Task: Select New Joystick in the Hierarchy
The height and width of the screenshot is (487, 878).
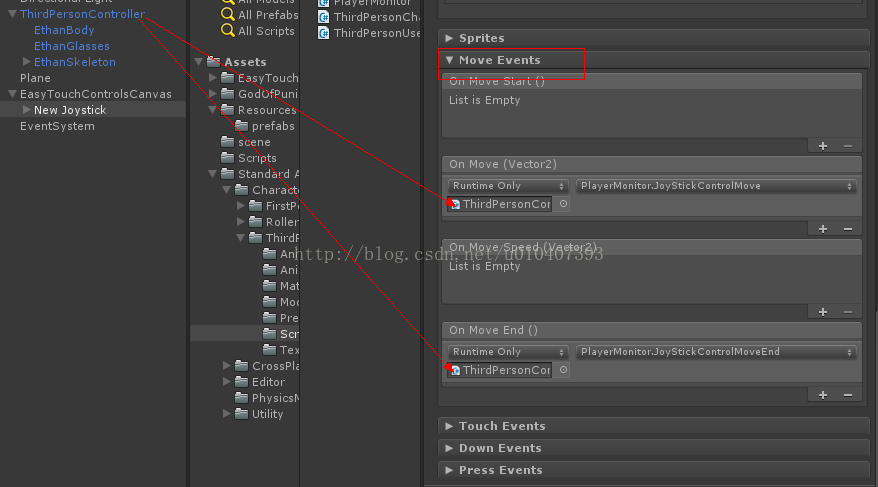Action: 70,110
